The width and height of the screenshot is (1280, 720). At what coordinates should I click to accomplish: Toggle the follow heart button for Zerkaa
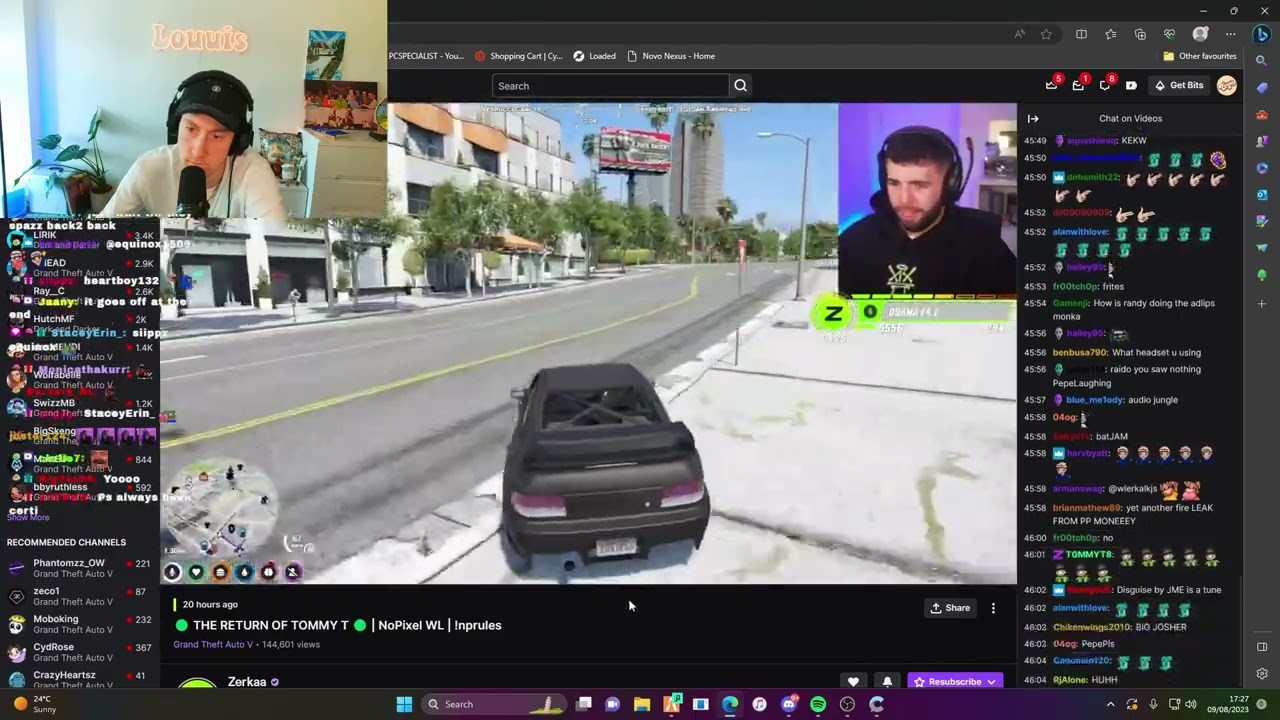853,682
